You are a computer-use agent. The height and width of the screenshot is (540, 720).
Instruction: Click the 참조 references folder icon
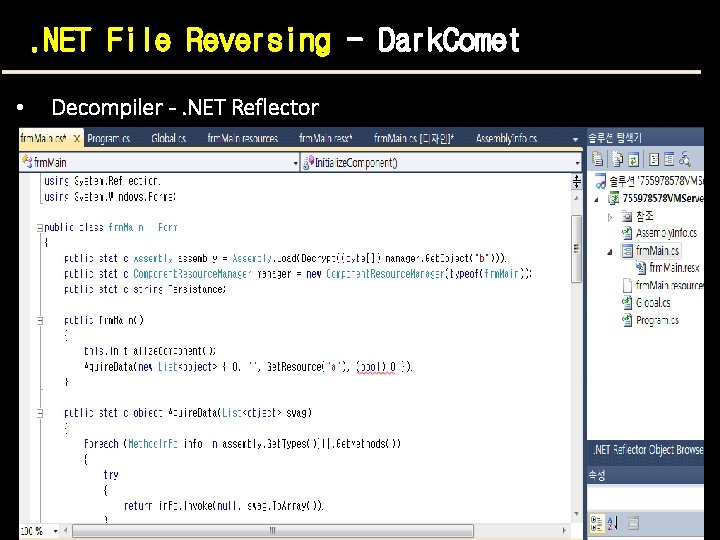[627, 216]
